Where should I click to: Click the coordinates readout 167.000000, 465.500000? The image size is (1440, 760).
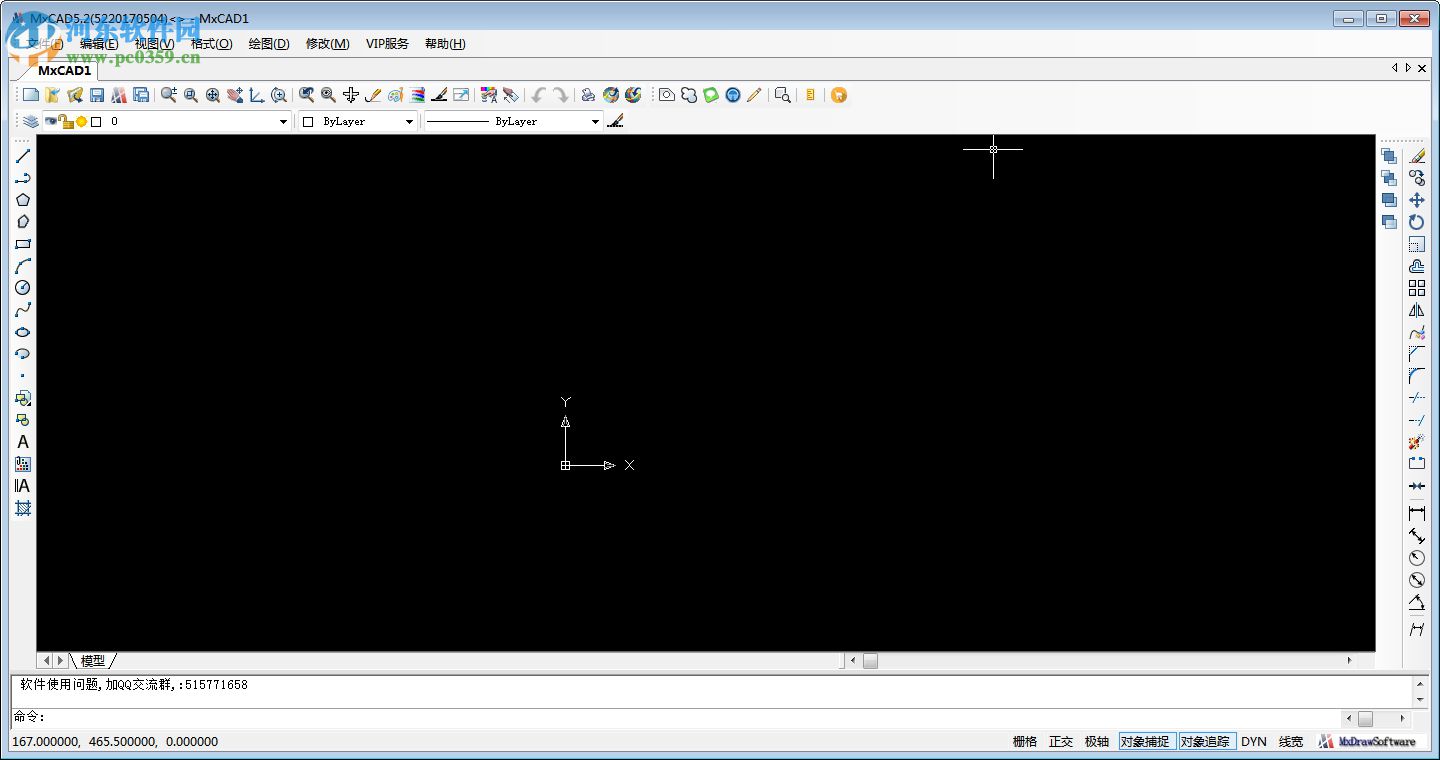[115, 742]
